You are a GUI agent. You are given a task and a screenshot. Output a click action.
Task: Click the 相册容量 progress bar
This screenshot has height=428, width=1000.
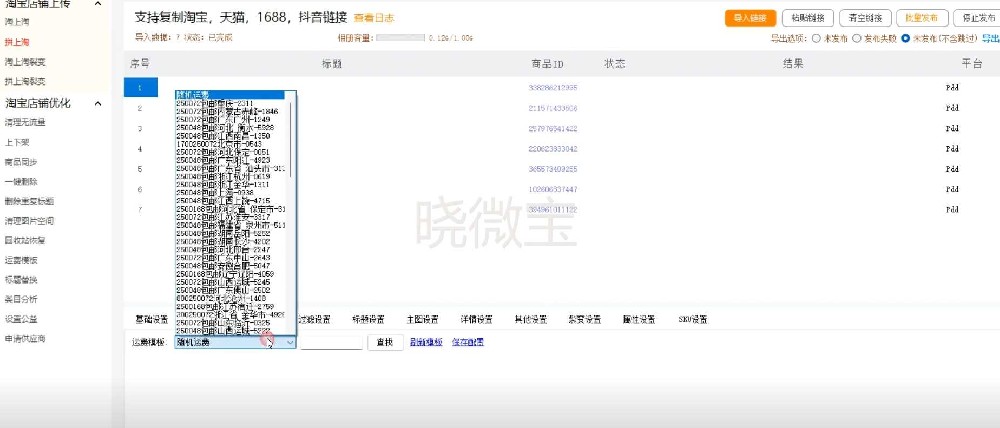401,38
